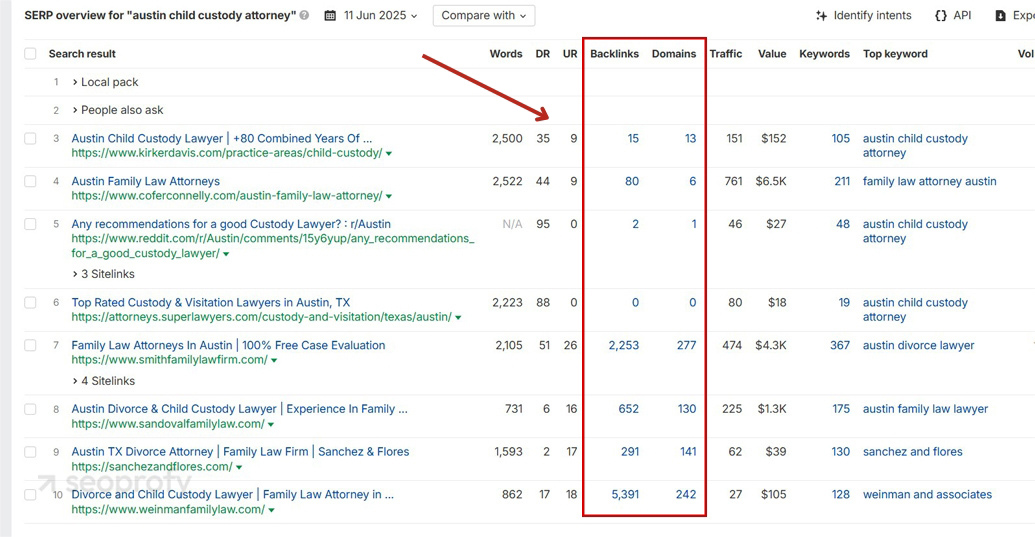
Task: Click domains count 141
Action: coord(688,452)
